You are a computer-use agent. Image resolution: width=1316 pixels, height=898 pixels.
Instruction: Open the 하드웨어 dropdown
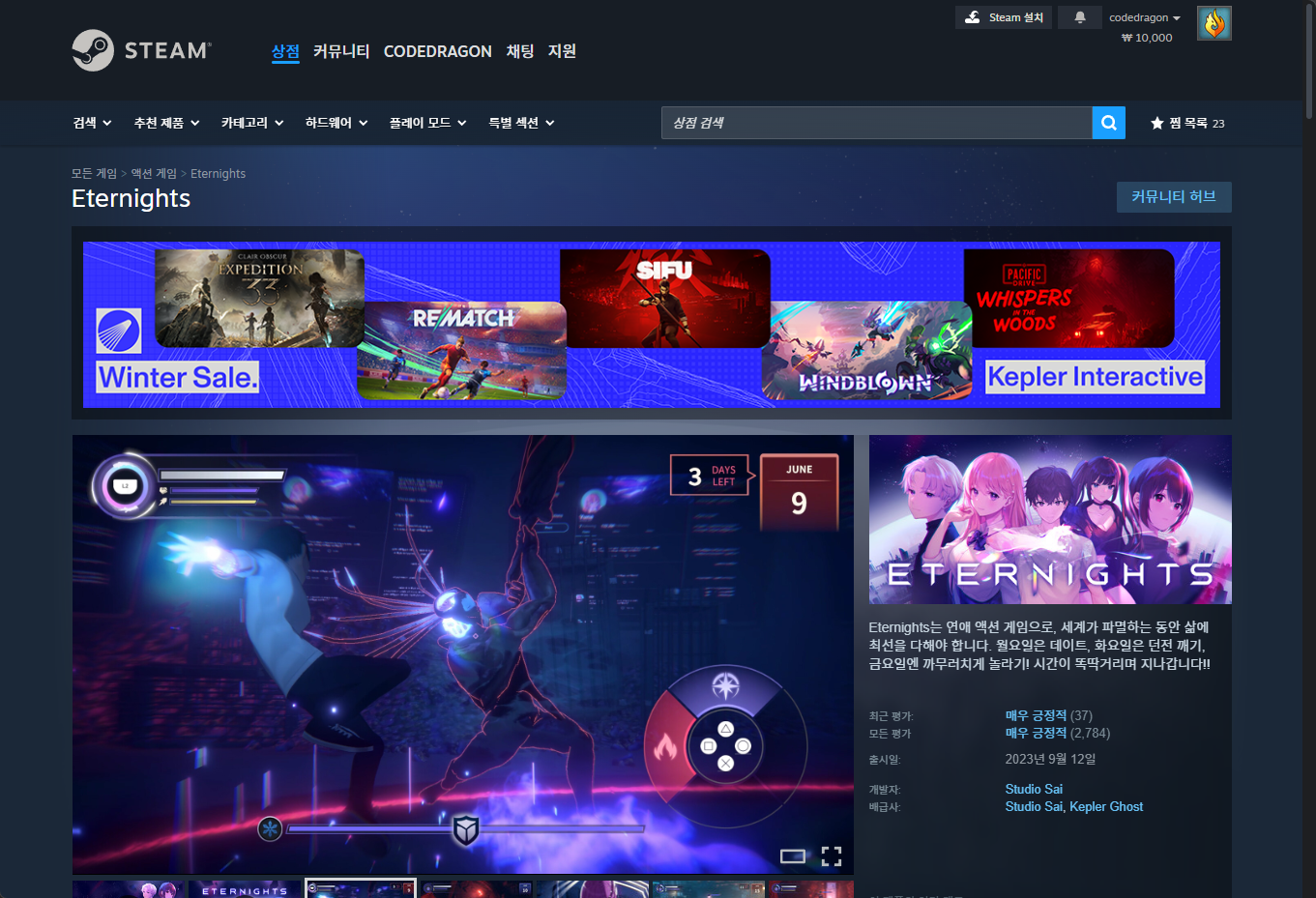[x=336, y=123]
